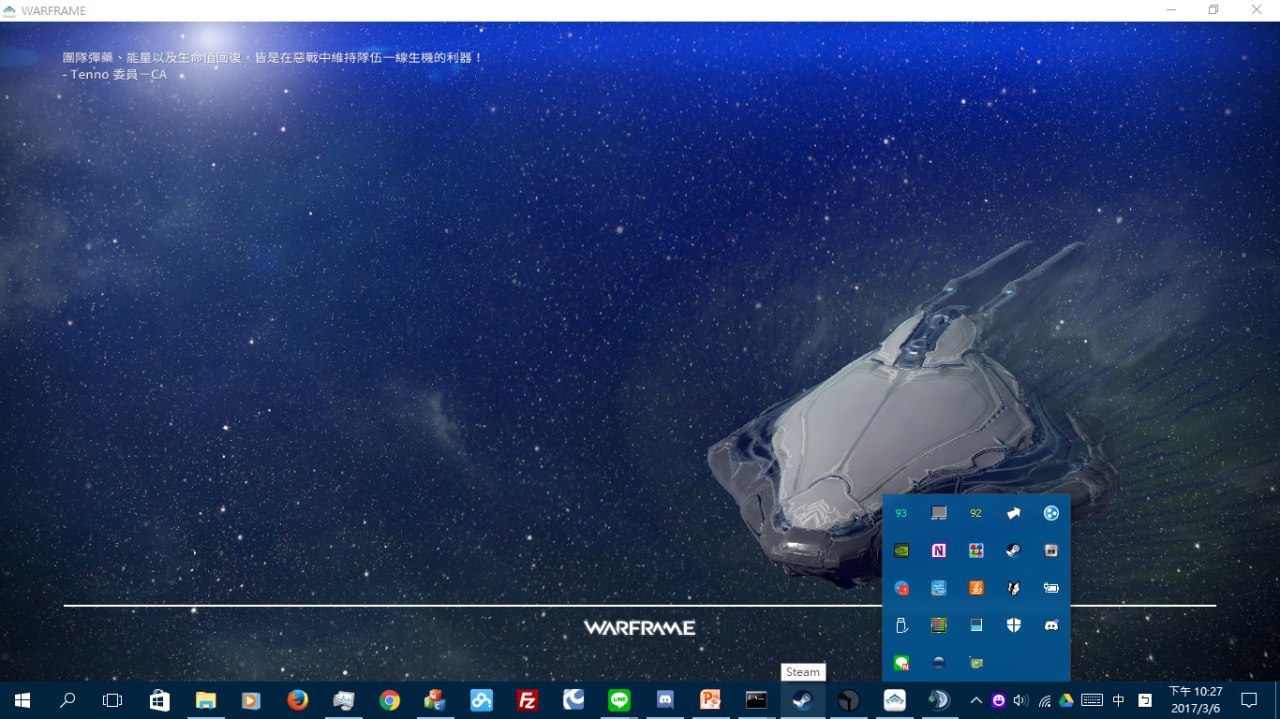The image size is (1280, 719).
Task: Open the Discord icon in tray popup
Action: coord(1051,625)
